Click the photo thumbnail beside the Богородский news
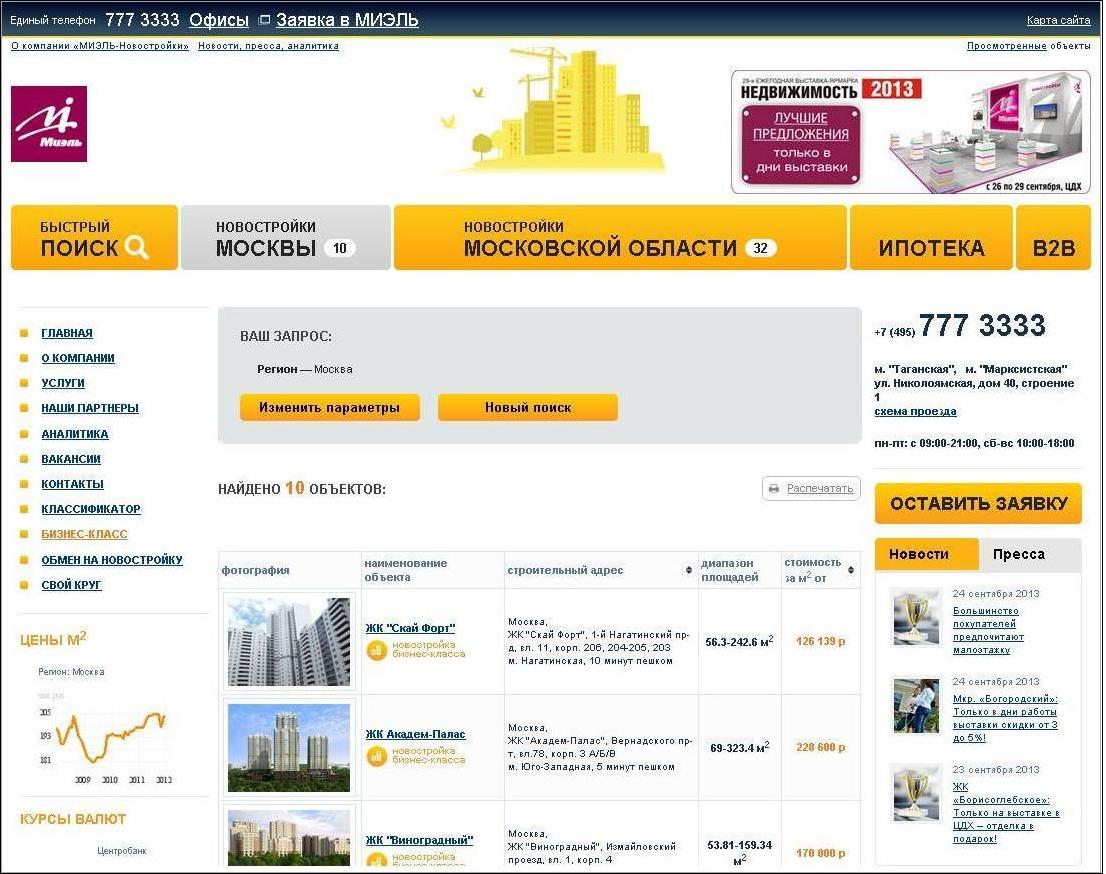This screenshot has width=1106, height=874. point(916,705)
